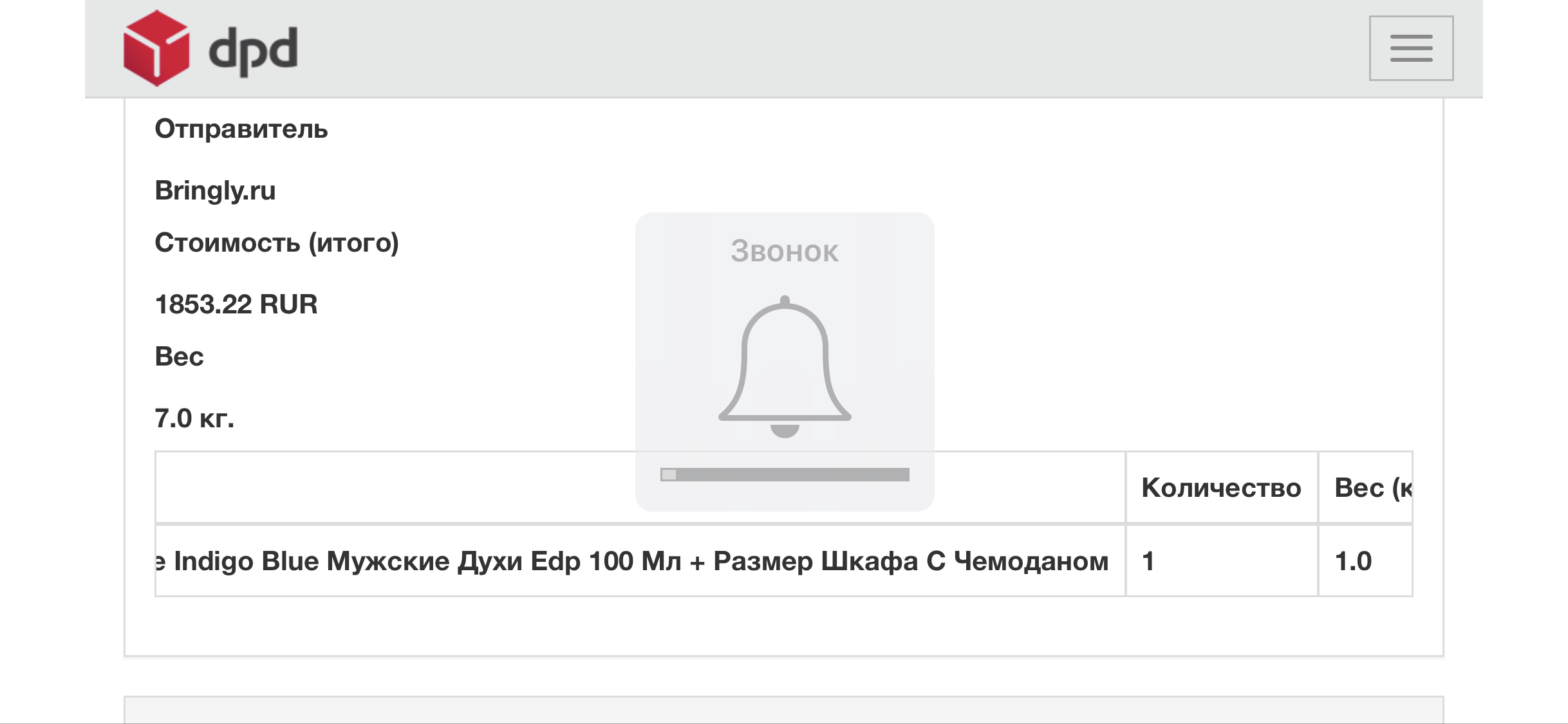
Task: Open the hamburger menu button
Action: [1411, 48]
